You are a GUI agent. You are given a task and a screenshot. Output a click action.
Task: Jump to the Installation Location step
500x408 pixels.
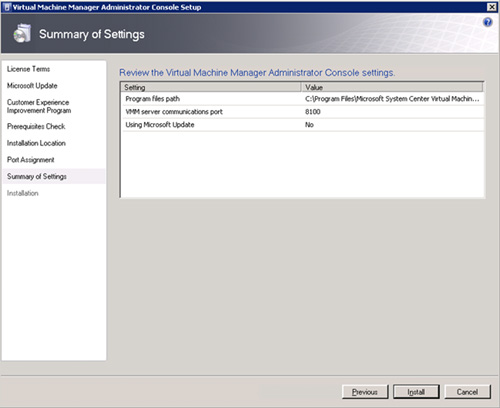click(36, 143)
